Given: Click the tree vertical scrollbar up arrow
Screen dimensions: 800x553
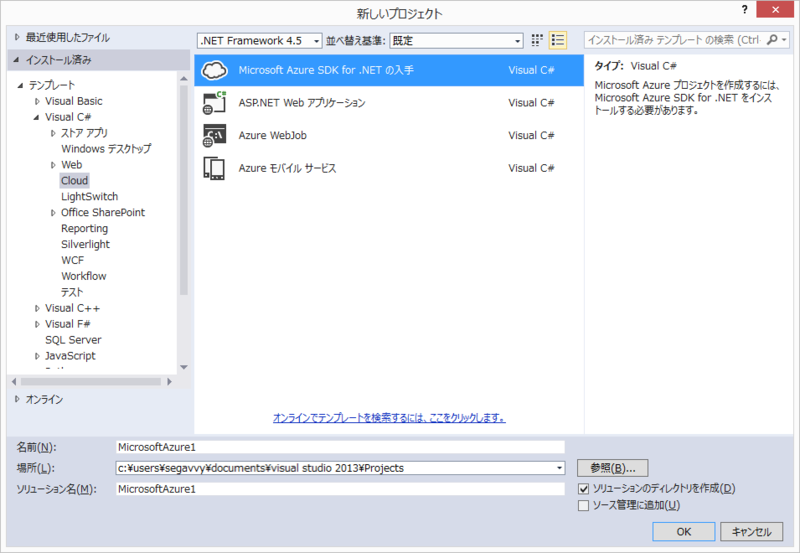Looking at the screenshot, I should [184, 79].
